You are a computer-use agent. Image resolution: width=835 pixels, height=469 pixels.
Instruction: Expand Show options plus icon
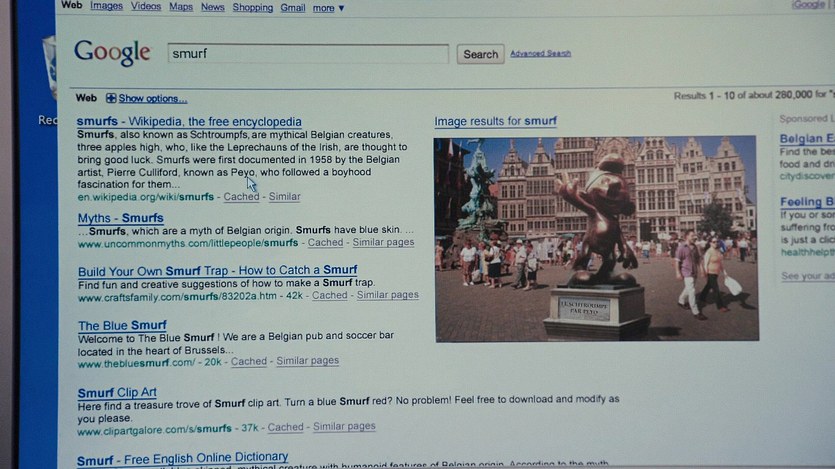(111, 98)
